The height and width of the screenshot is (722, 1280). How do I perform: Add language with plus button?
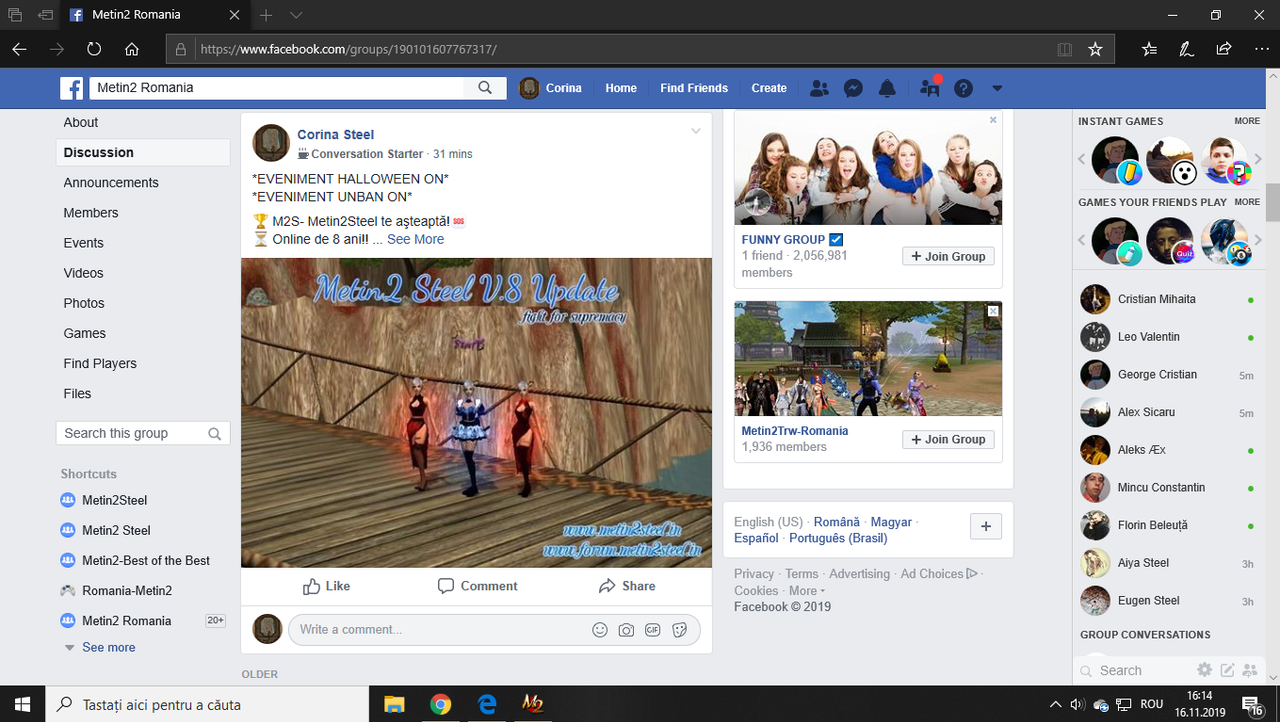click(985, 527)
